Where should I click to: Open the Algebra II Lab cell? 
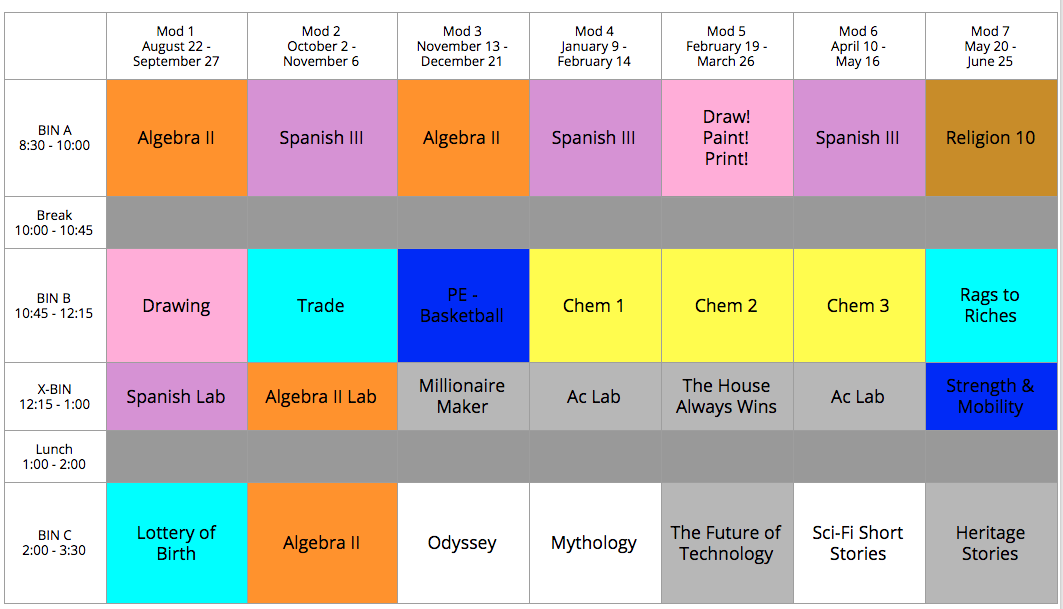point(321,397)
